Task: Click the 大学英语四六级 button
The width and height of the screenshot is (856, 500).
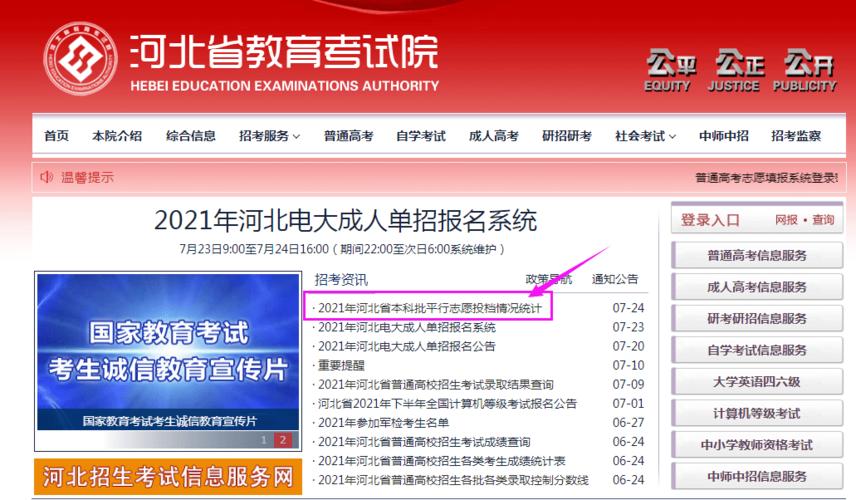Action: coord(757,382)
